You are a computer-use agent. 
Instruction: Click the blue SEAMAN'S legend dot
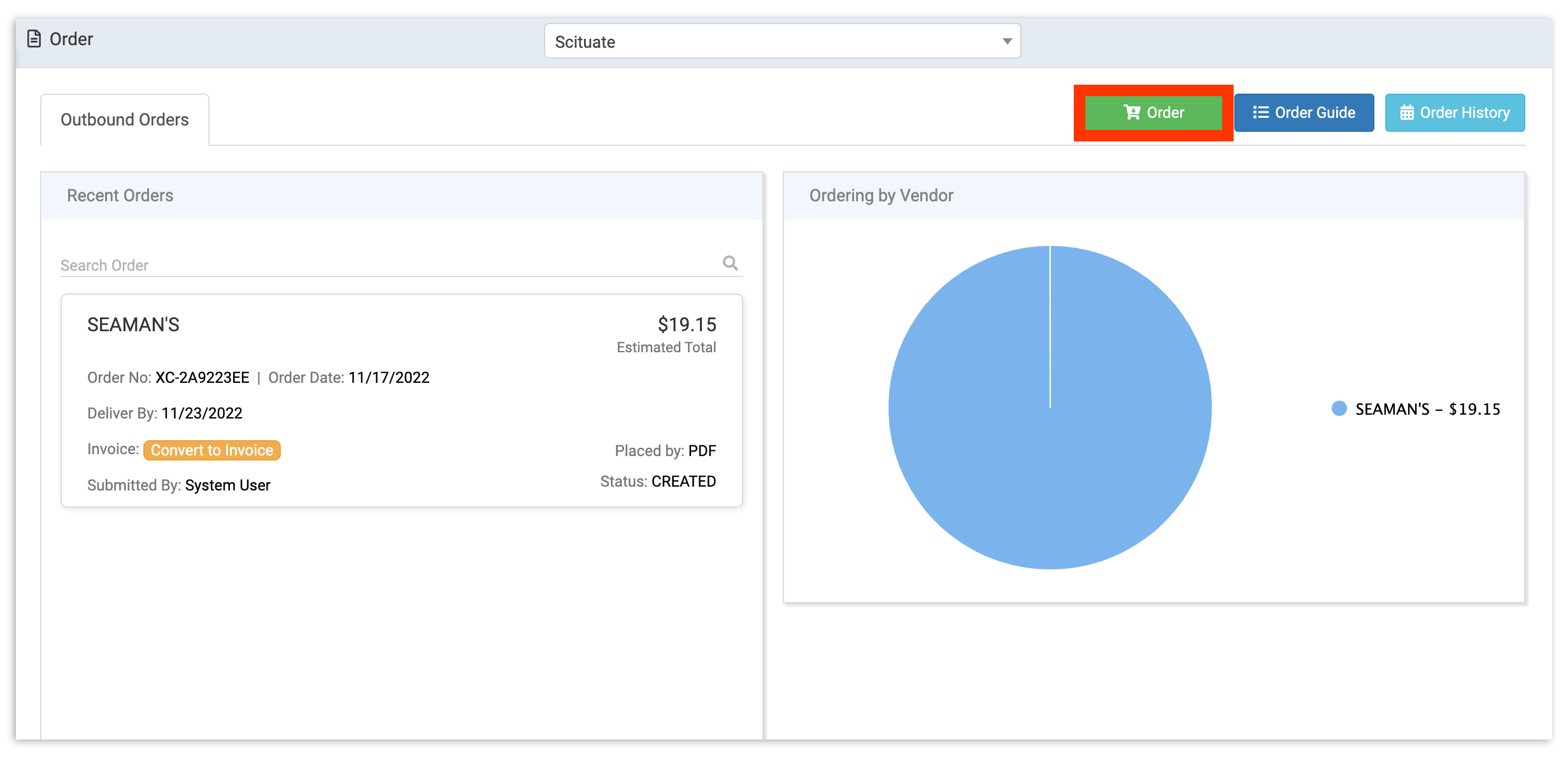point(1339,409)
